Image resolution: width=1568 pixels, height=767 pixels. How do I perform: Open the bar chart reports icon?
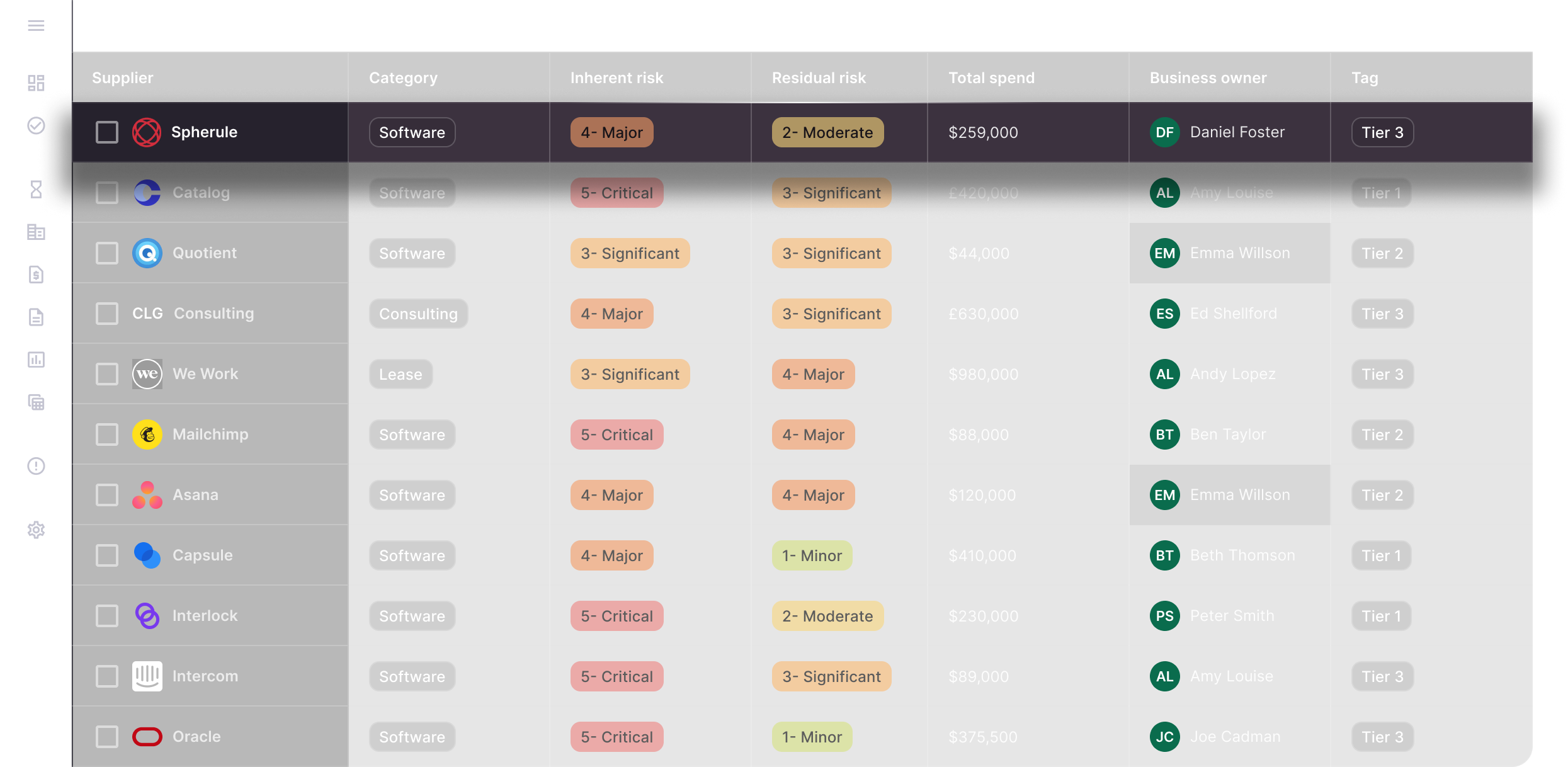[x=36, y=360]
